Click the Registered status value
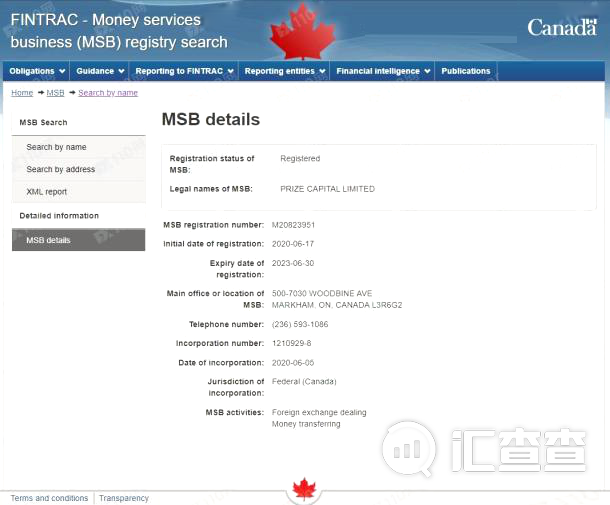Image resolution: width=610 pixels, height=505 pixels. click(300, 159)
